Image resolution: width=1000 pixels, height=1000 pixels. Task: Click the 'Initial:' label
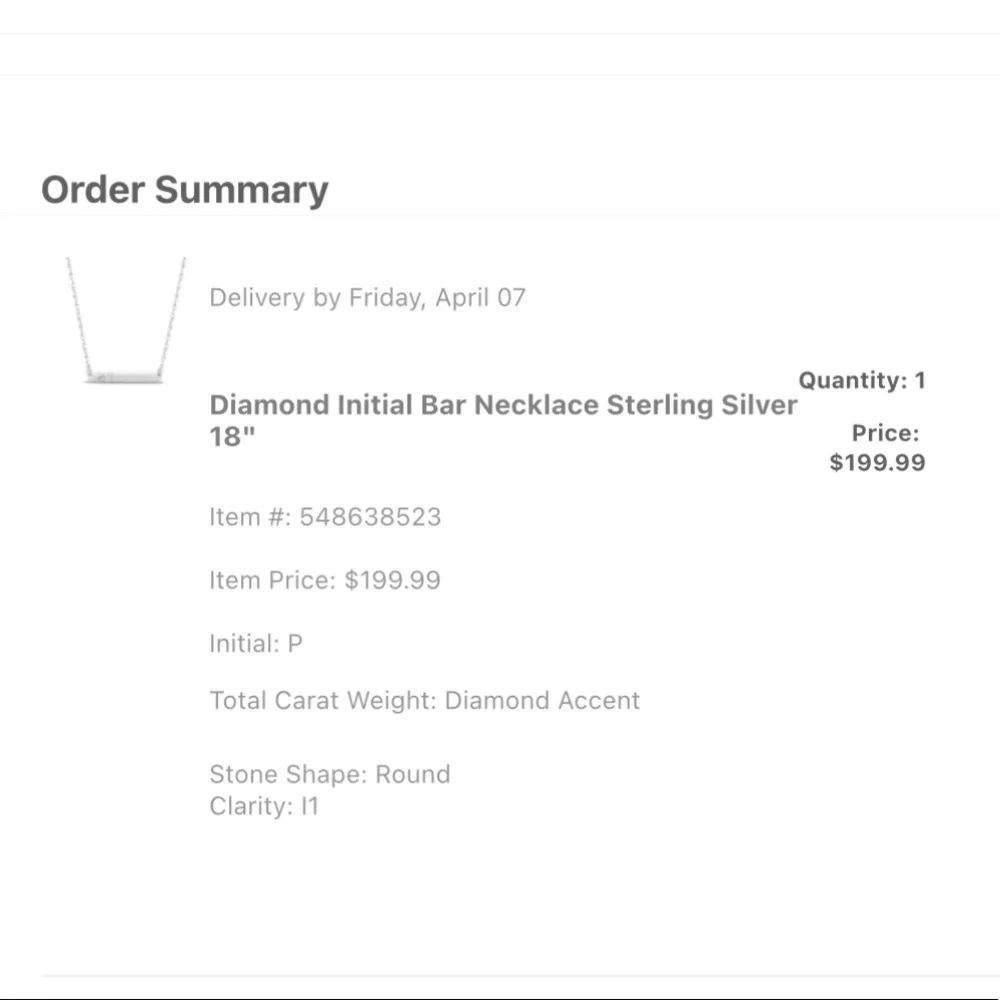(244, 644)
